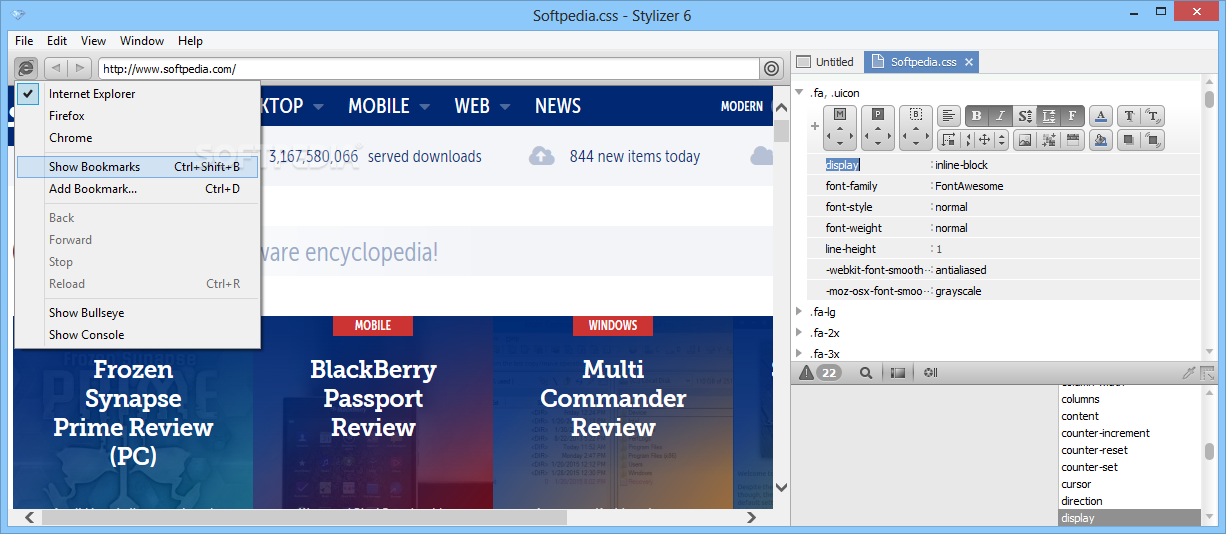Click the background repeat icon
1226x534 pixels.
click(x=1072, y=140)
